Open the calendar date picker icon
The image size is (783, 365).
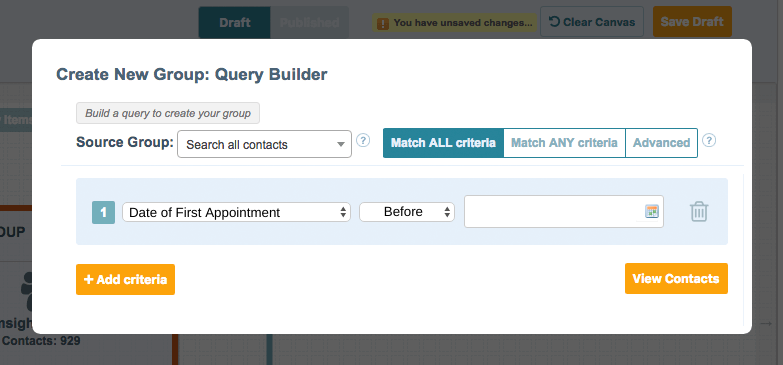pyautogui.click(x=652, y=211)
